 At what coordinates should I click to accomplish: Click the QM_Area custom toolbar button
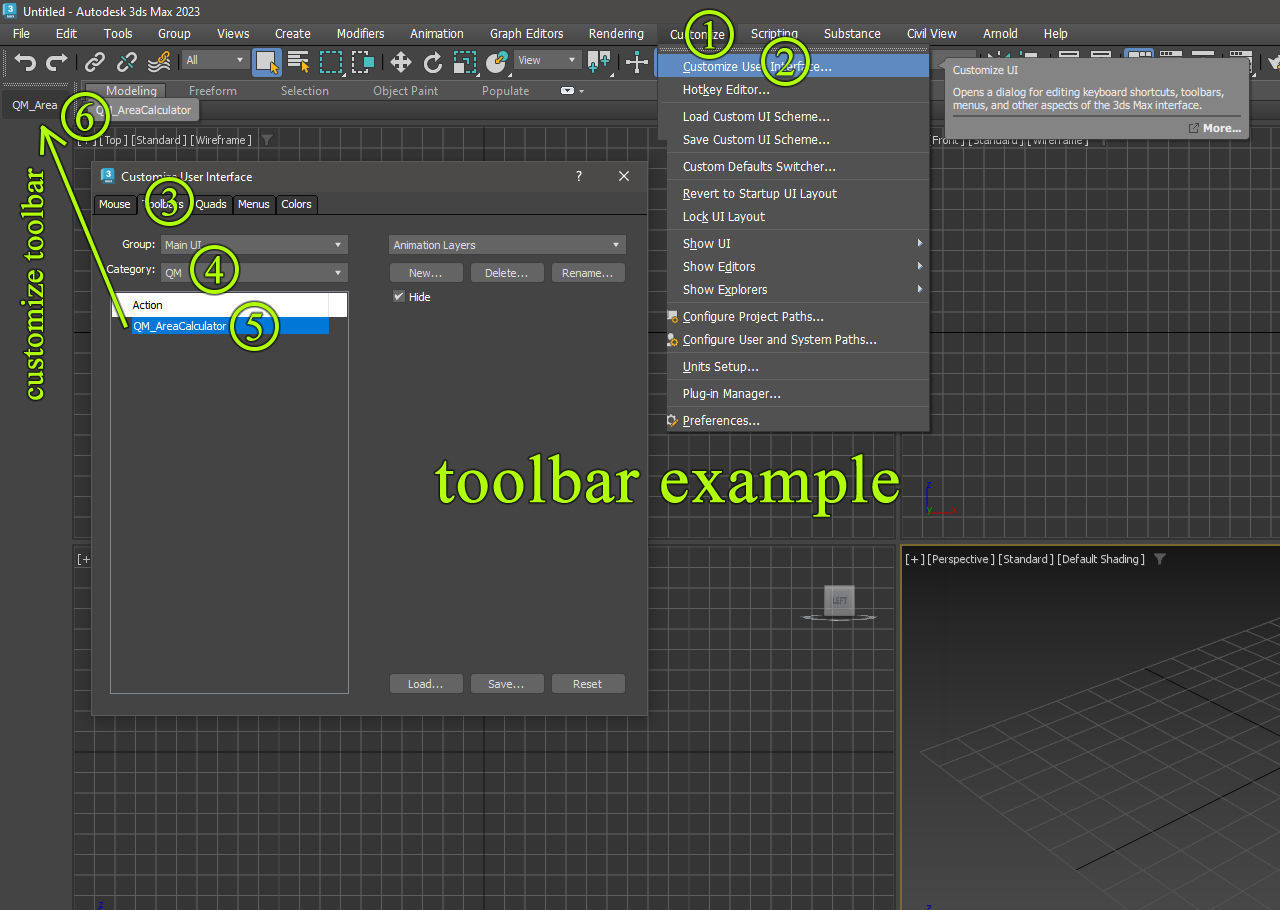coord(35,105)
